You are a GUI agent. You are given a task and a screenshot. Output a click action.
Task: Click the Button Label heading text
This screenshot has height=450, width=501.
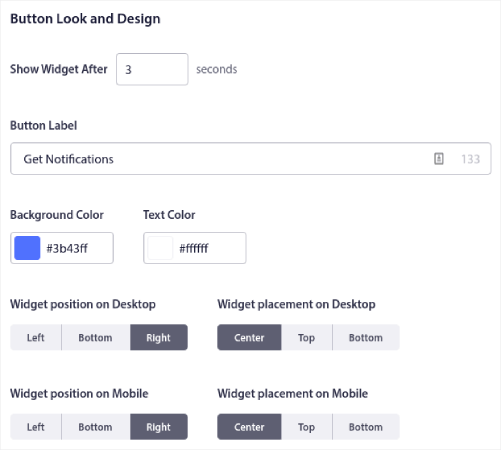point(44,125)
